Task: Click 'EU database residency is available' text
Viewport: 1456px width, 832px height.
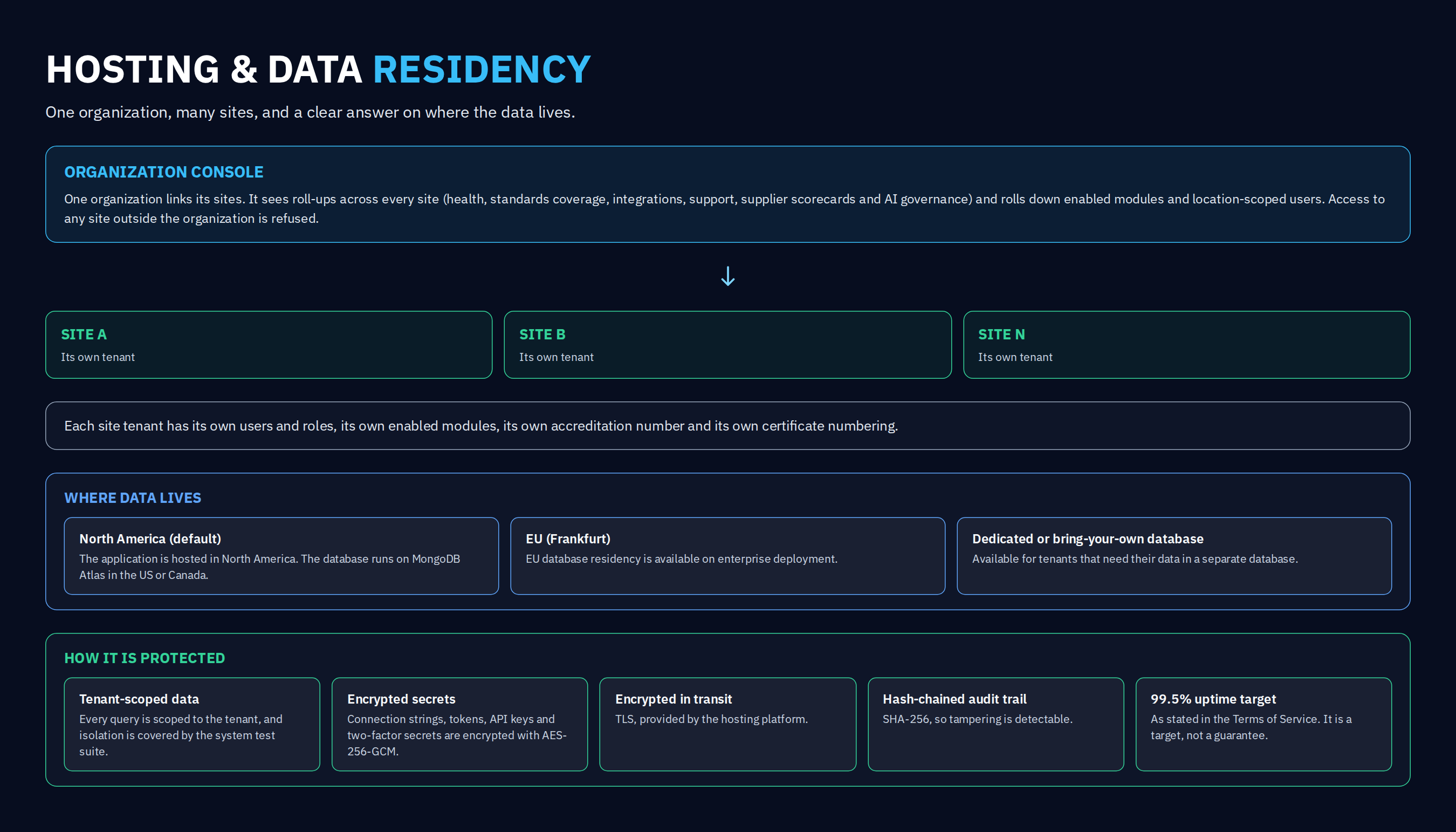Action: pyautogui.click(x=682, y=559)
